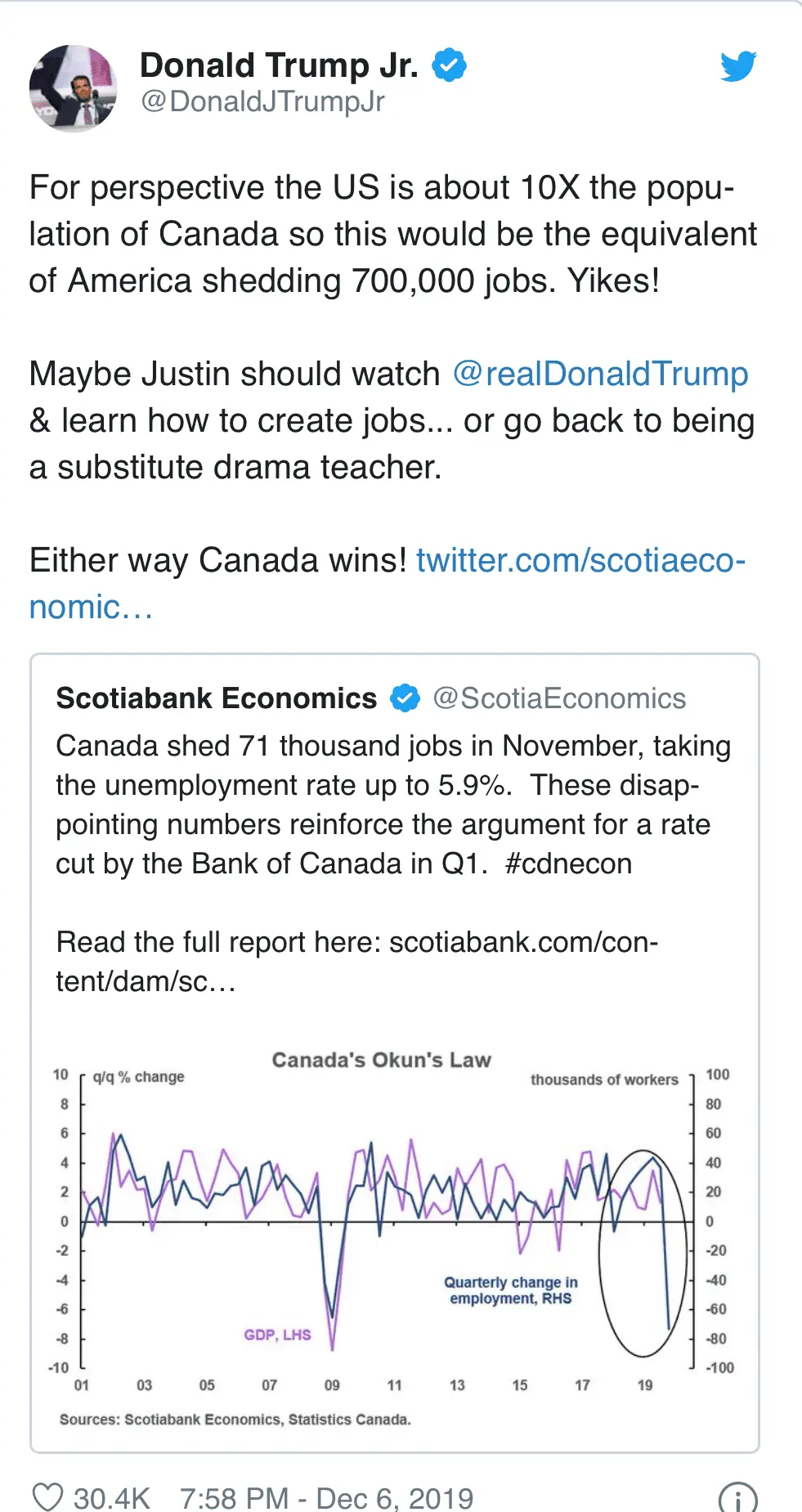Like the tweet with heart icon
Viewport: 802px width, 1512px height.
click(x=47, y=1496)
